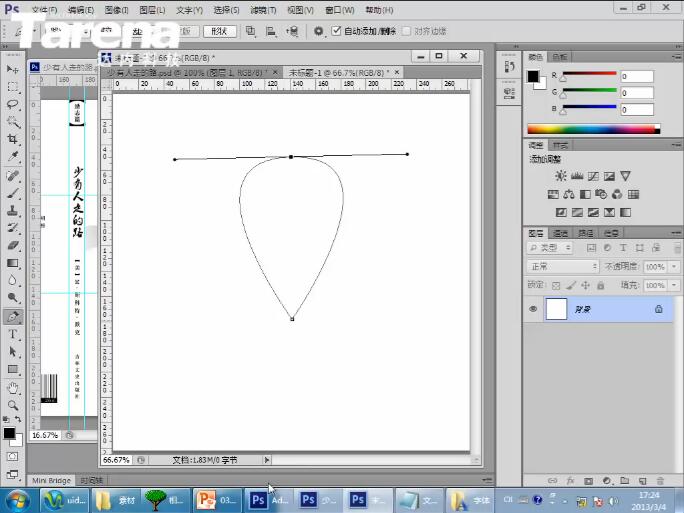Screen dimensions: 684x513
Task: Click the foreground color swatch in Color panel
Action: pos(533,76)
